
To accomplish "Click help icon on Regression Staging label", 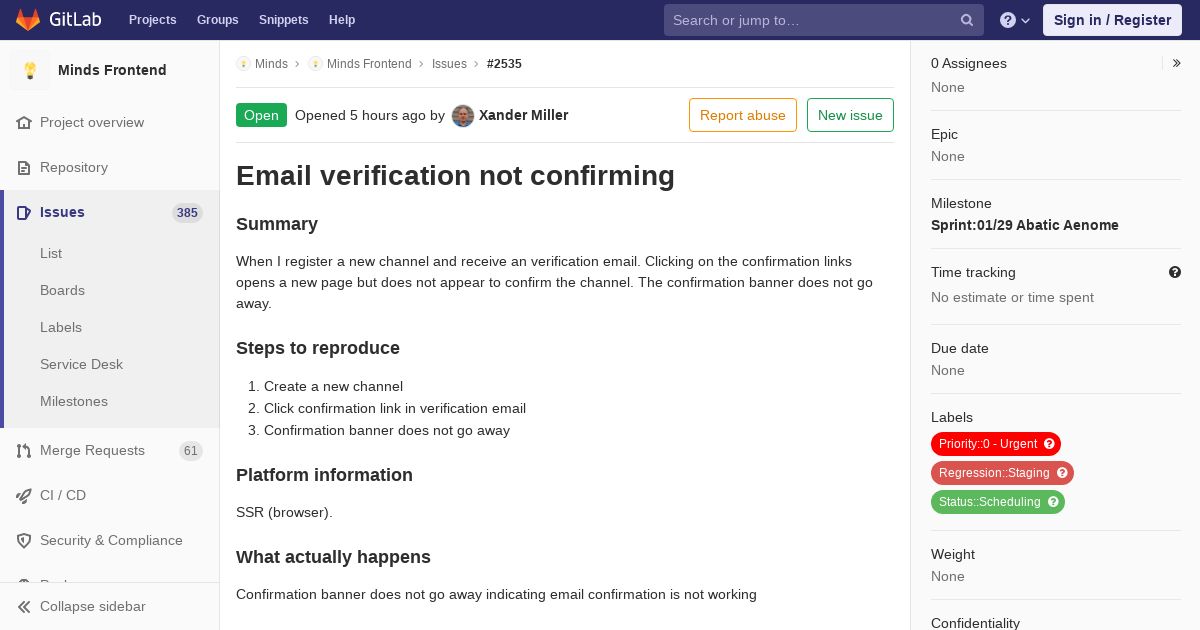I will (x=1062, y=473).
